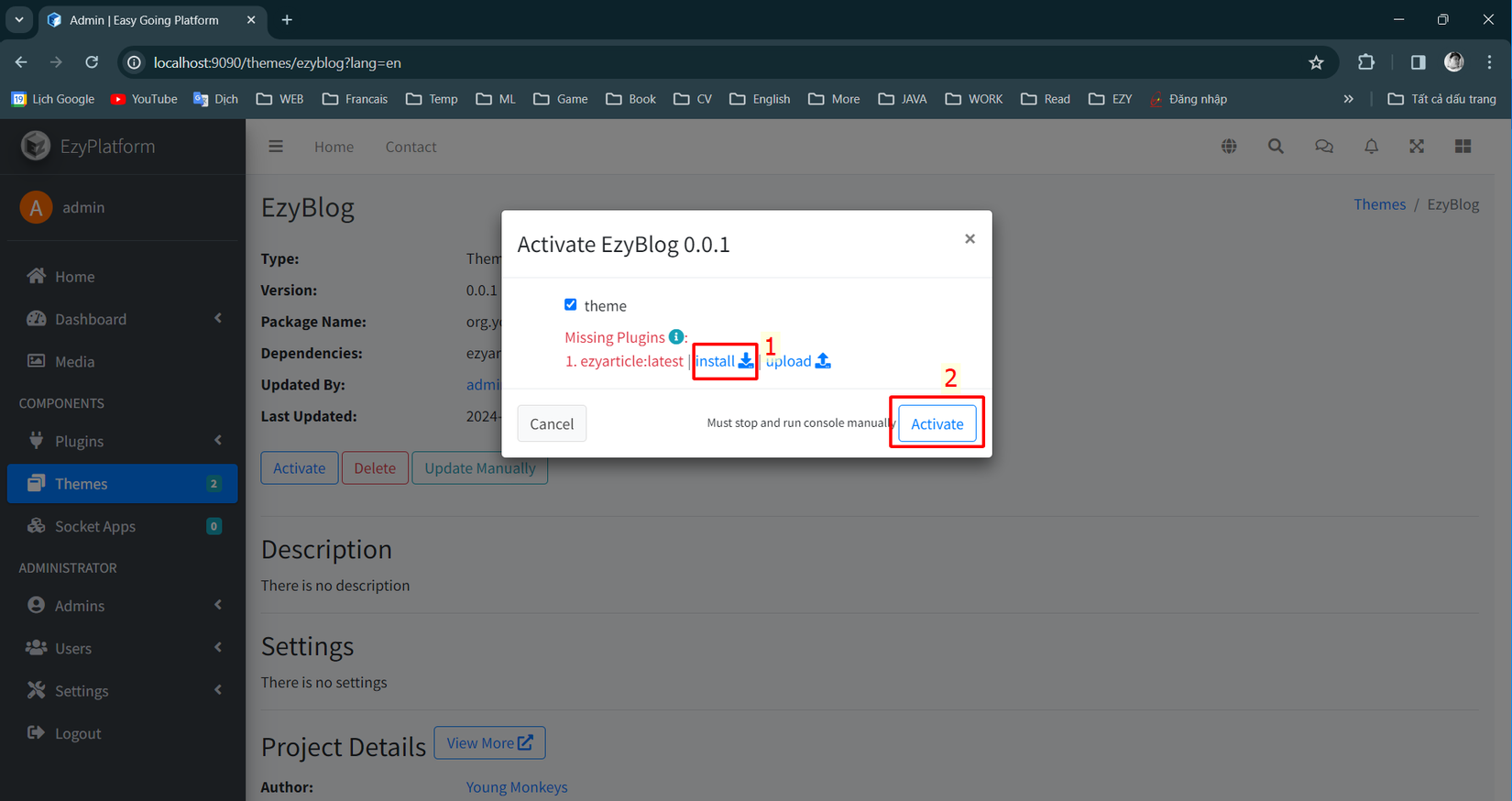The width and height of the screenshot is (1512, 801).
Task: Expand the Admins sidebar menu
Action: tap(122, 606)
